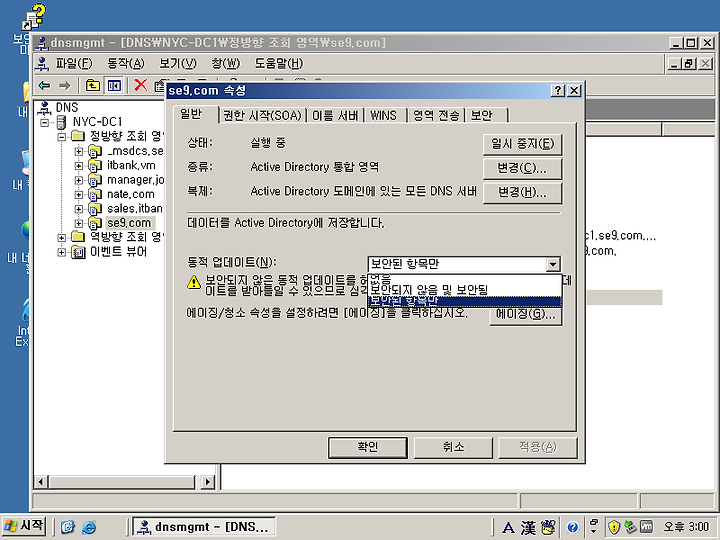Click the language bar A icon
Image resolution: width=720 pixels, height=540 pixels.
[508, 528]
